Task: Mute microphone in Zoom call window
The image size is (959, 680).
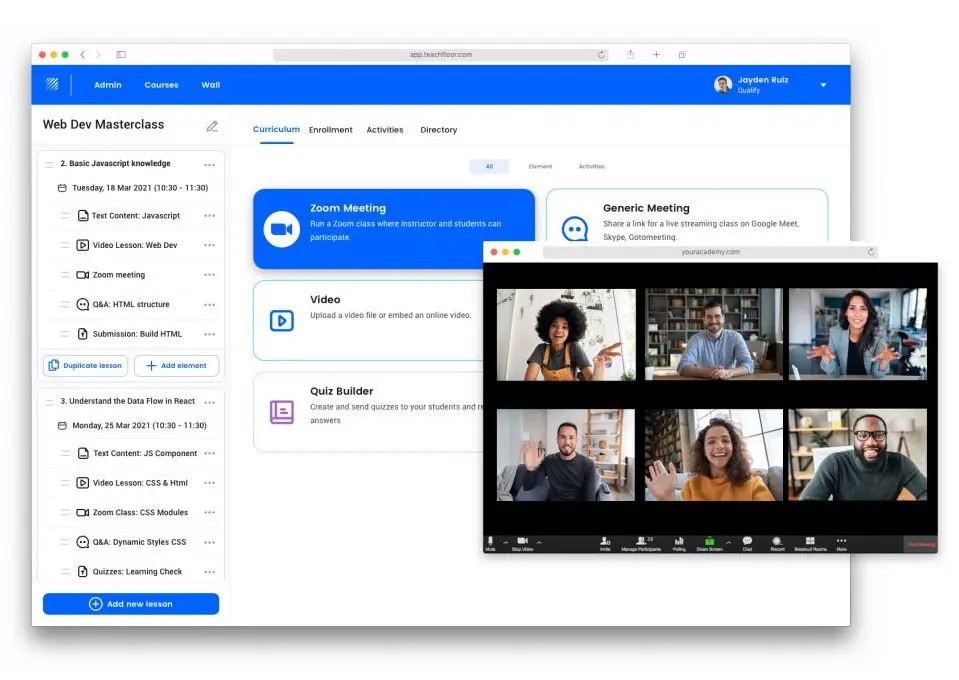Action: tap(490, 543)
